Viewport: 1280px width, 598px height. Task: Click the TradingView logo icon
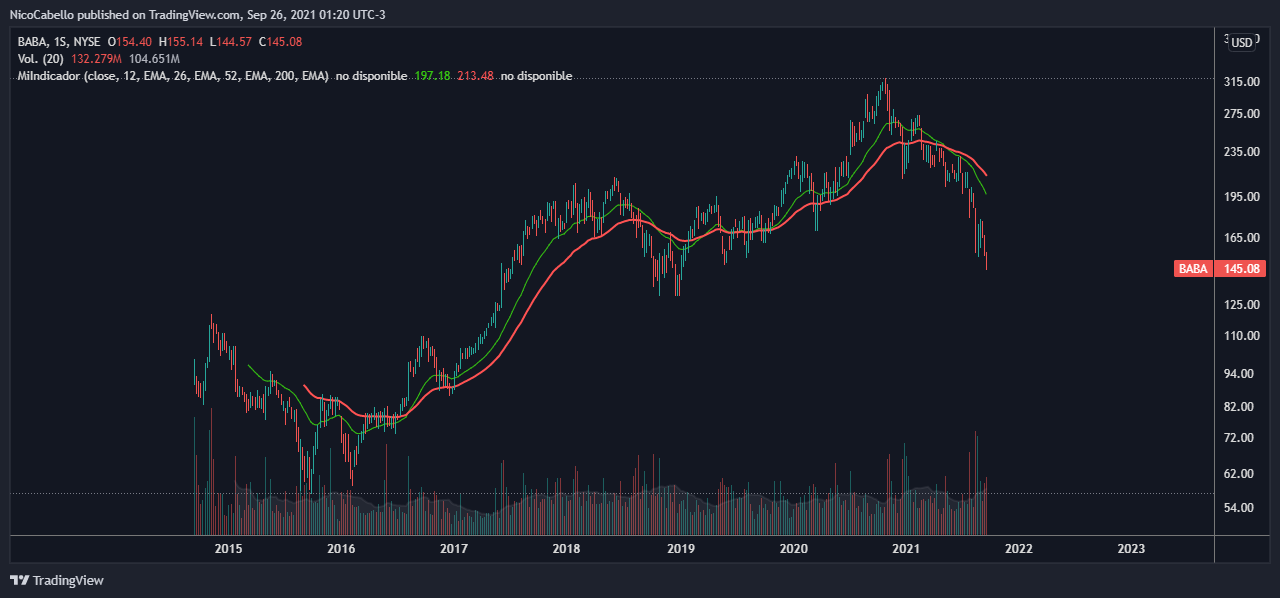(x=19, y=580)
